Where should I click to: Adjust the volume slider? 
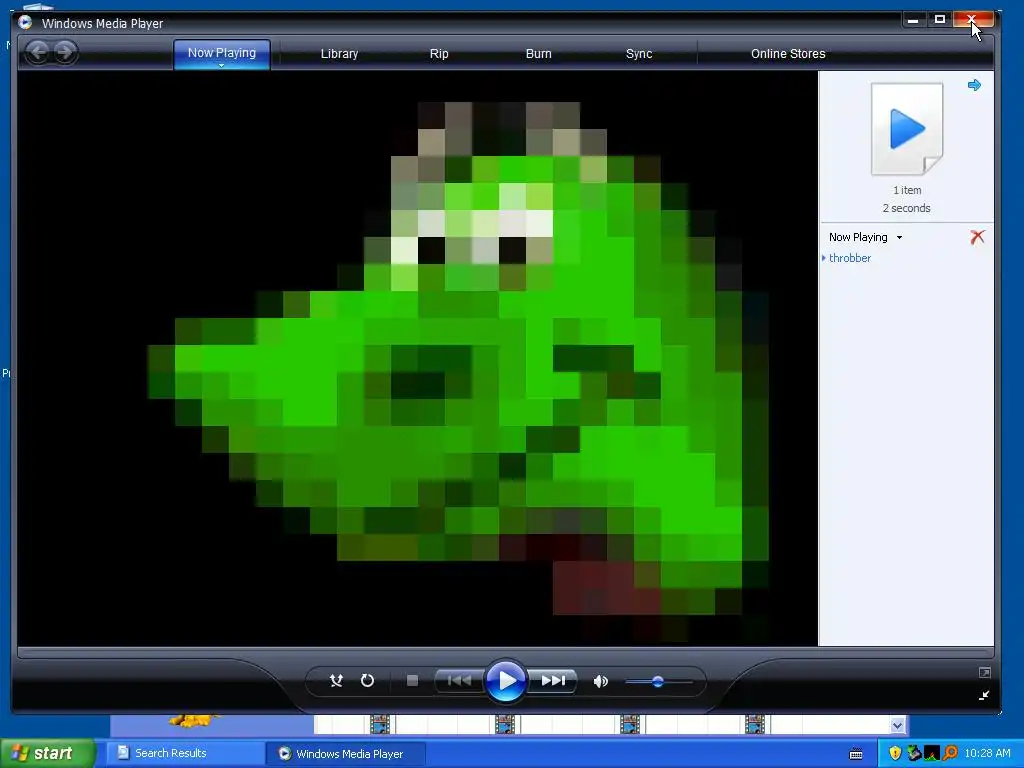[x=658, y=682]
